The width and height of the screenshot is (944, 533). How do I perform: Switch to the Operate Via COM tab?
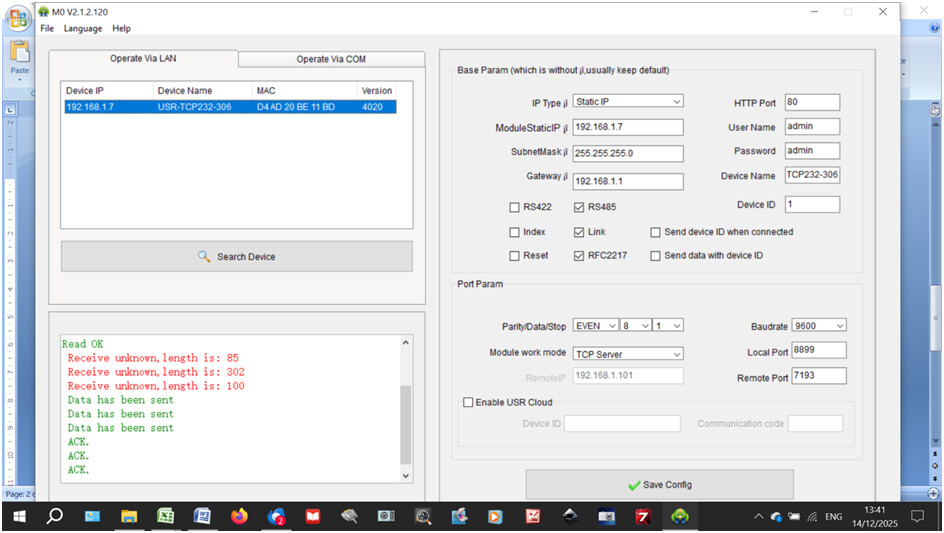(x=331, y=59)
